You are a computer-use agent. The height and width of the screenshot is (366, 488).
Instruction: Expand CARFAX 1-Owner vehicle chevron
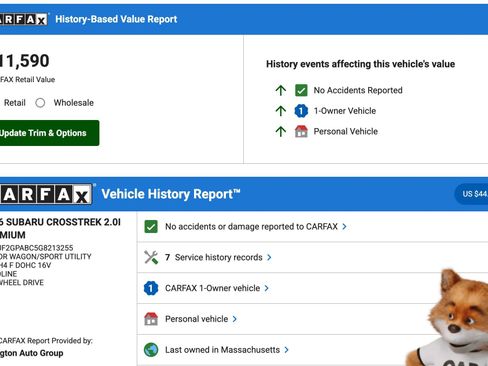click(267, 288)
